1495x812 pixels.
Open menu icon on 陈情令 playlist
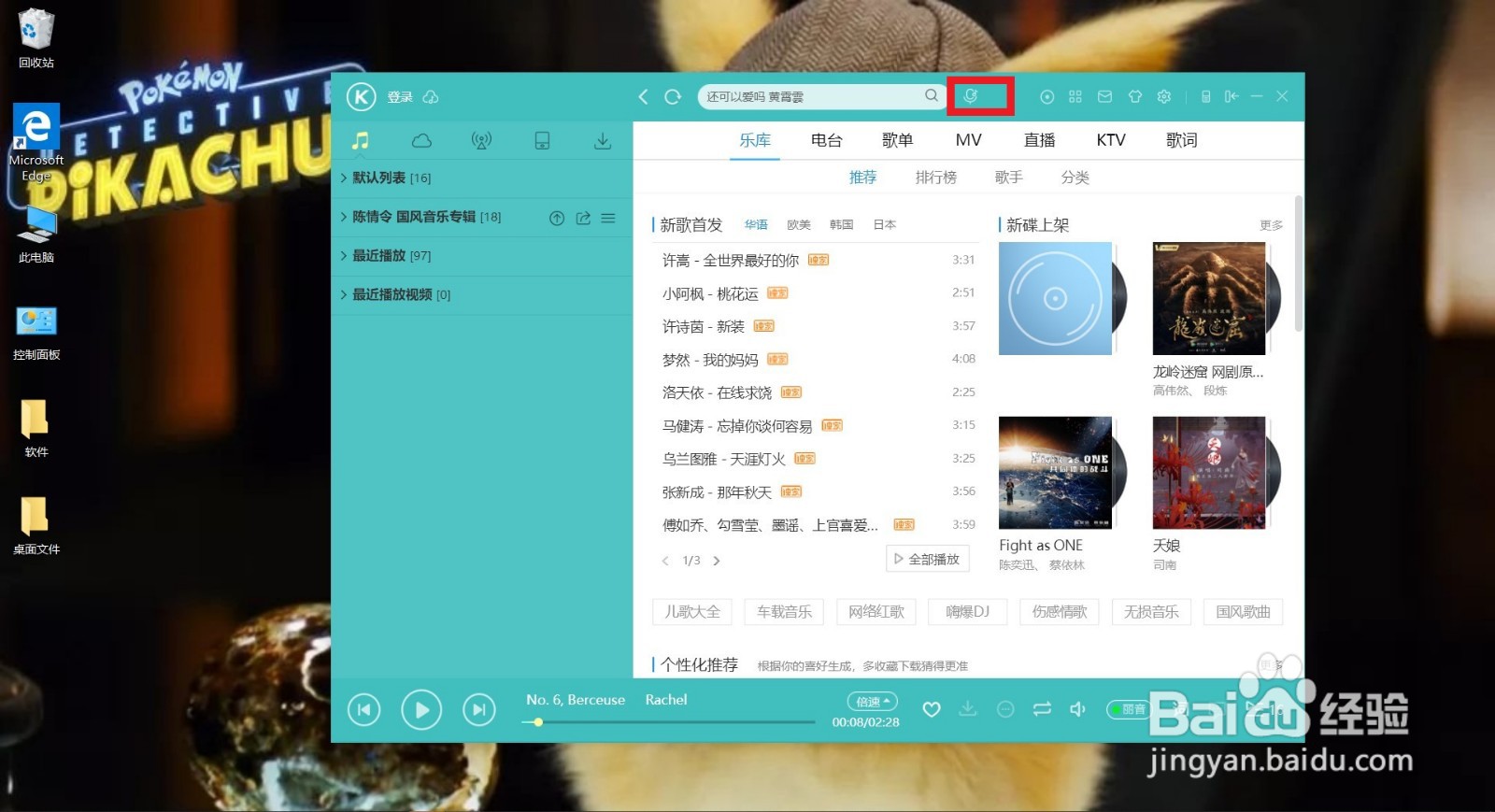608,218
